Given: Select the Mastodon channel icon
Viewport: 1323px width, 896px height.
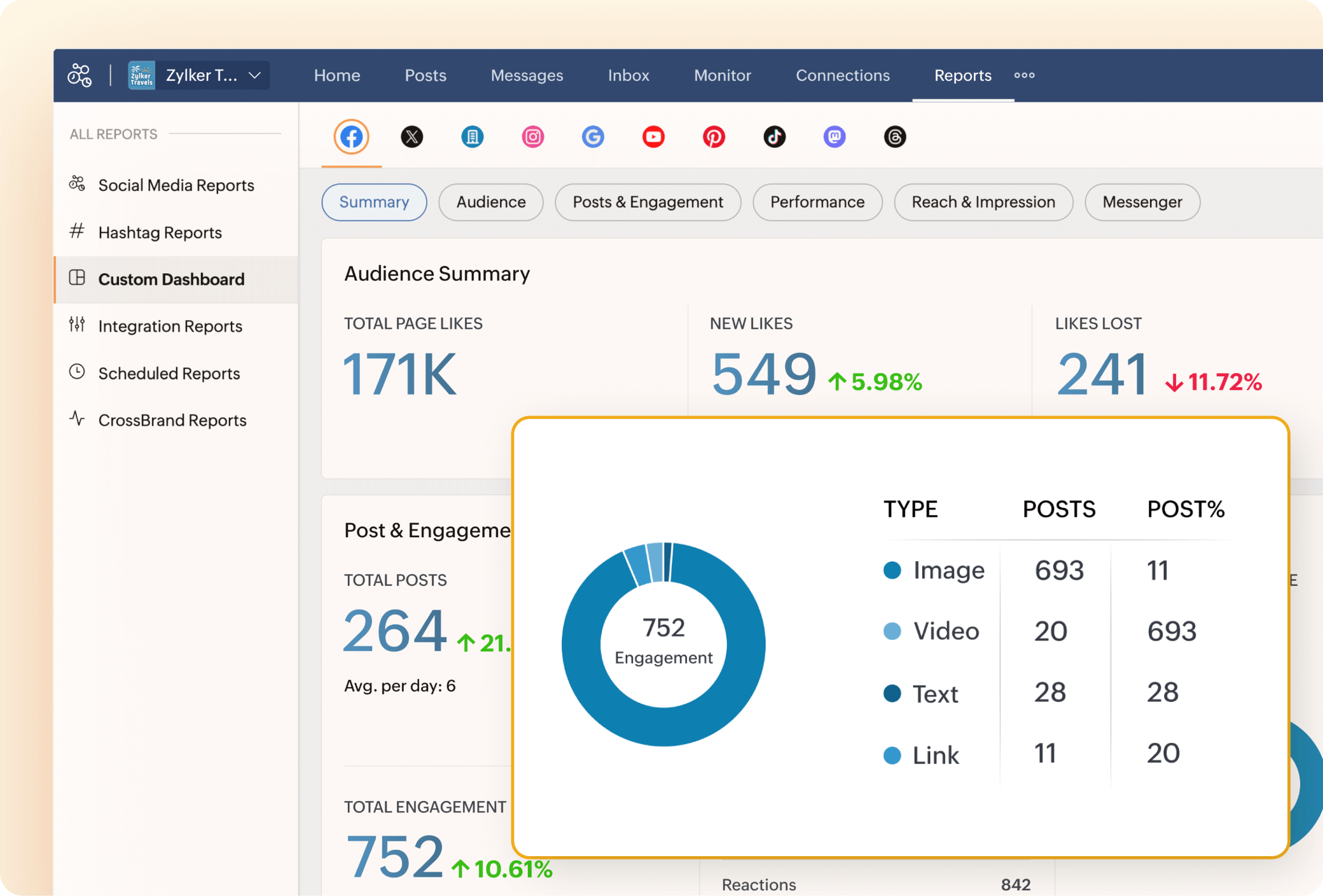Looking at the screenshot, I should tap(835, 137).
